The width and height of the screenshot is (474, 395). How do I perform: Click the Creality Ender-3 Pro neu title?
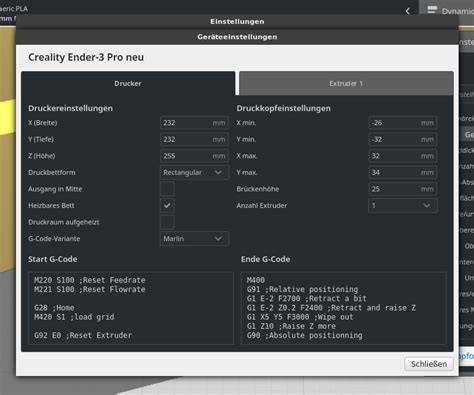click(x=86, y=57)
